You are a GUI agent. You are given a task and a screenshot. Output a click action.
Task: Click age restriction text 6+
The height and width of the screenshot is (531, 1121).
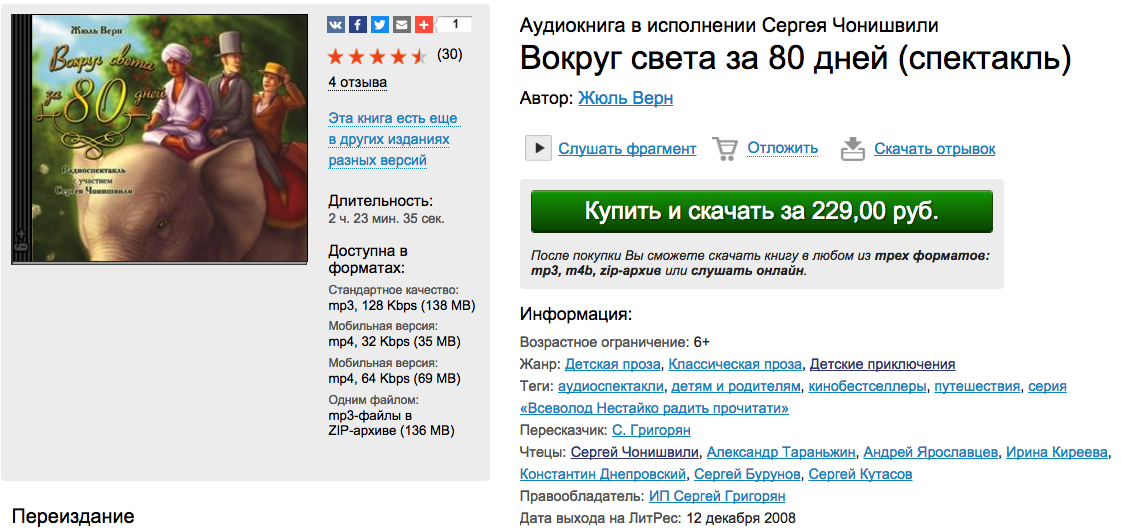(x=701, y=342)
